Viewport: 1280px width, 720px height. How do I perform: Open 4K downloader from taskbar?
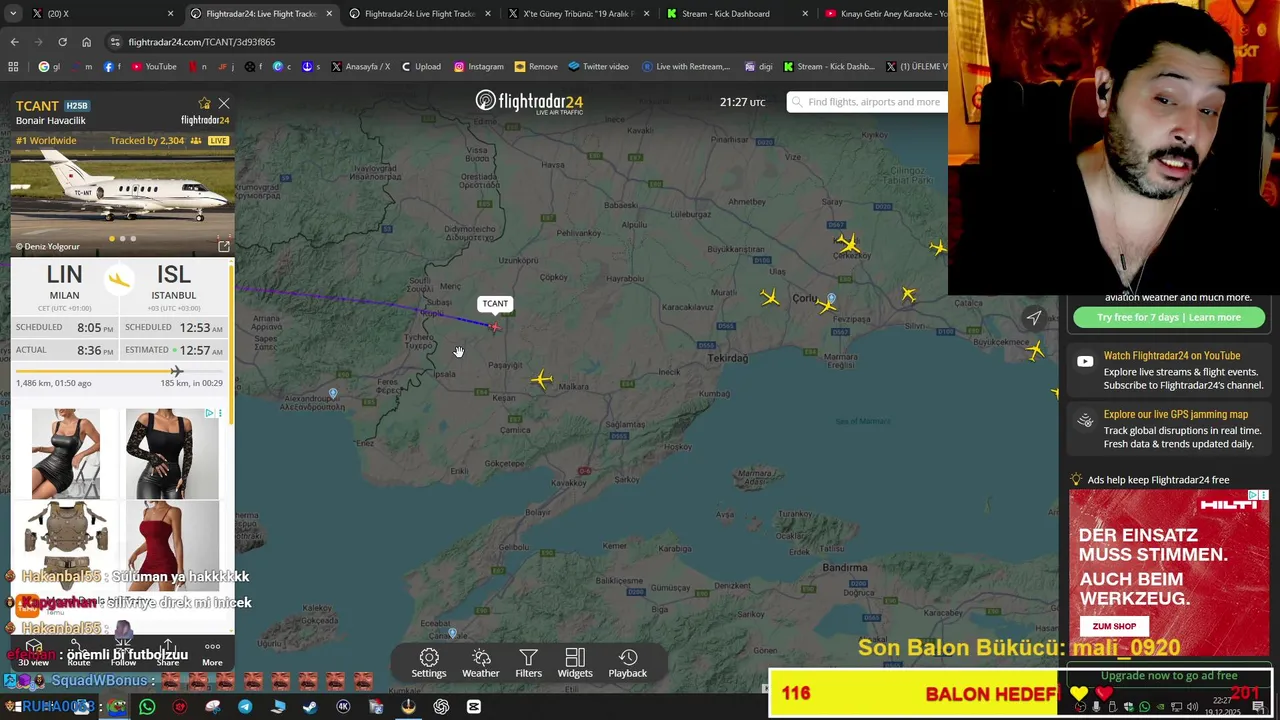click(343, 707)
